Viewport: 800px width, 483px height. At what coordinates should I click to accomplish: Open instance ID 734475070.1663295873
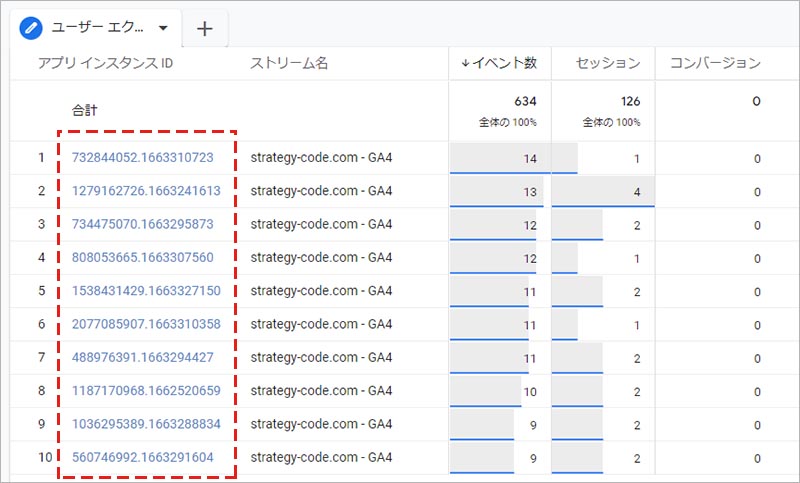[142, 224]
